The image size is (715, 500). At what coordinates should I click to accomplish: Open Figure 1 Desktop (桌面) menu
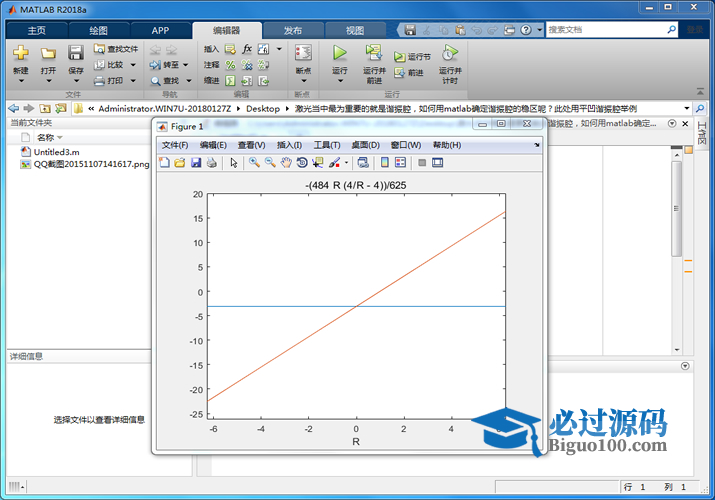pos(365,145)
